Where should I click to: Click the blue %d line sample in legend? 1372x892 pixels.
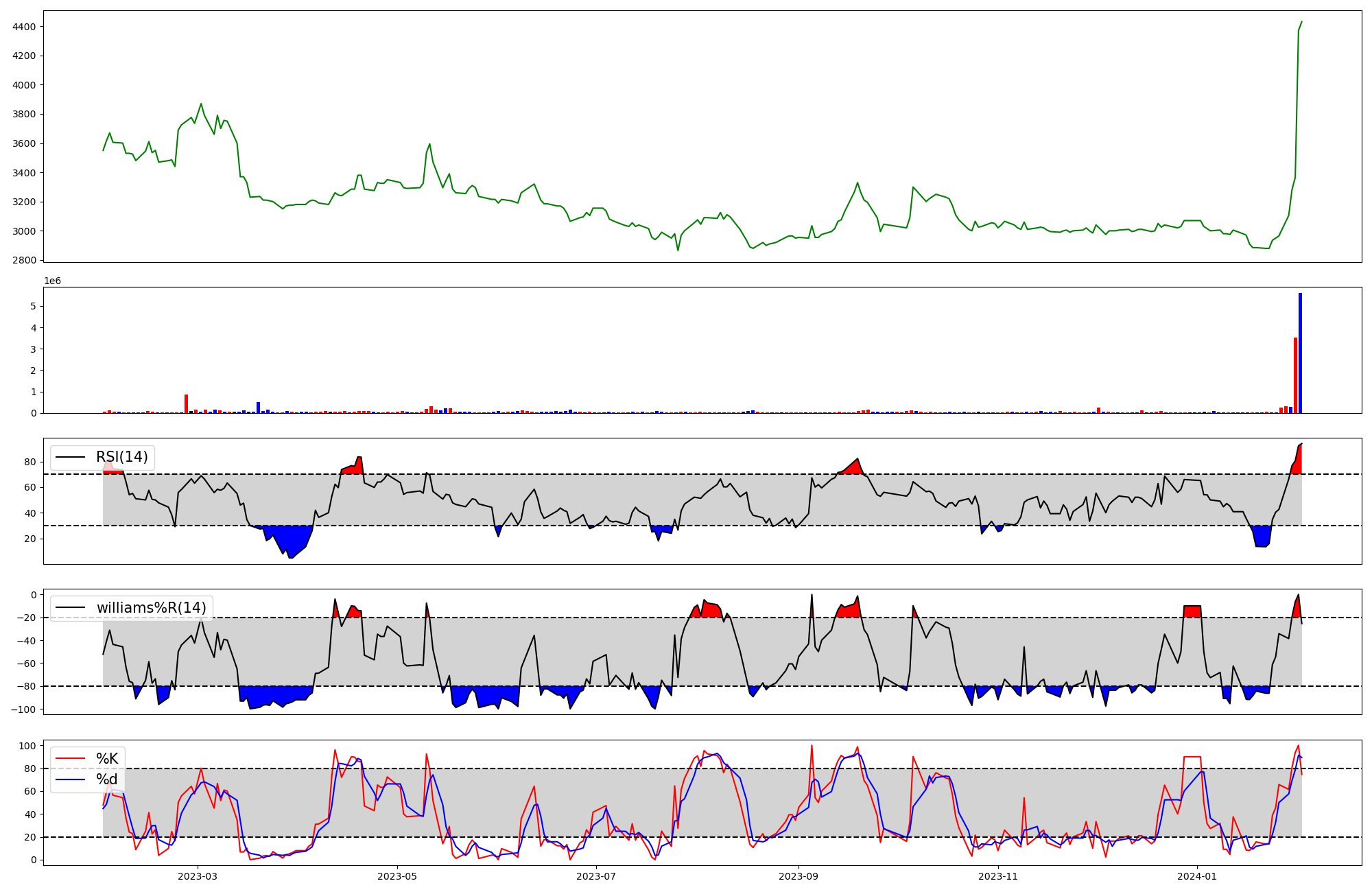coord(71,779)
